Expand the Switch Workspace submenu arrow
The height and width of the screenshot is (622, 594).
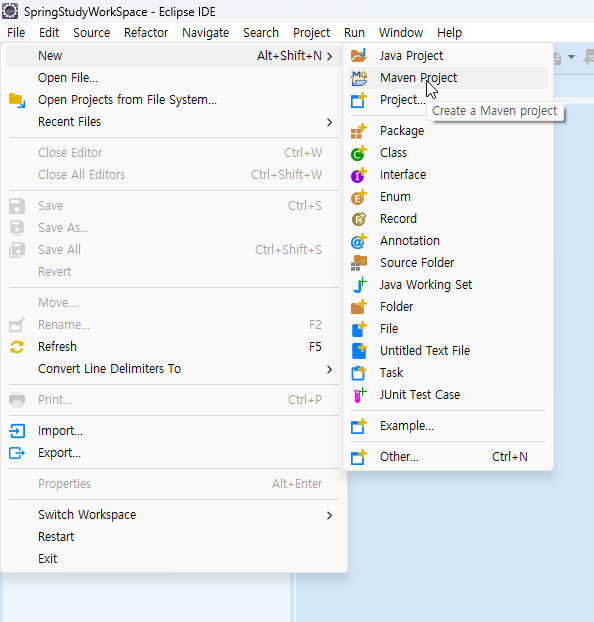pos(329,515)
